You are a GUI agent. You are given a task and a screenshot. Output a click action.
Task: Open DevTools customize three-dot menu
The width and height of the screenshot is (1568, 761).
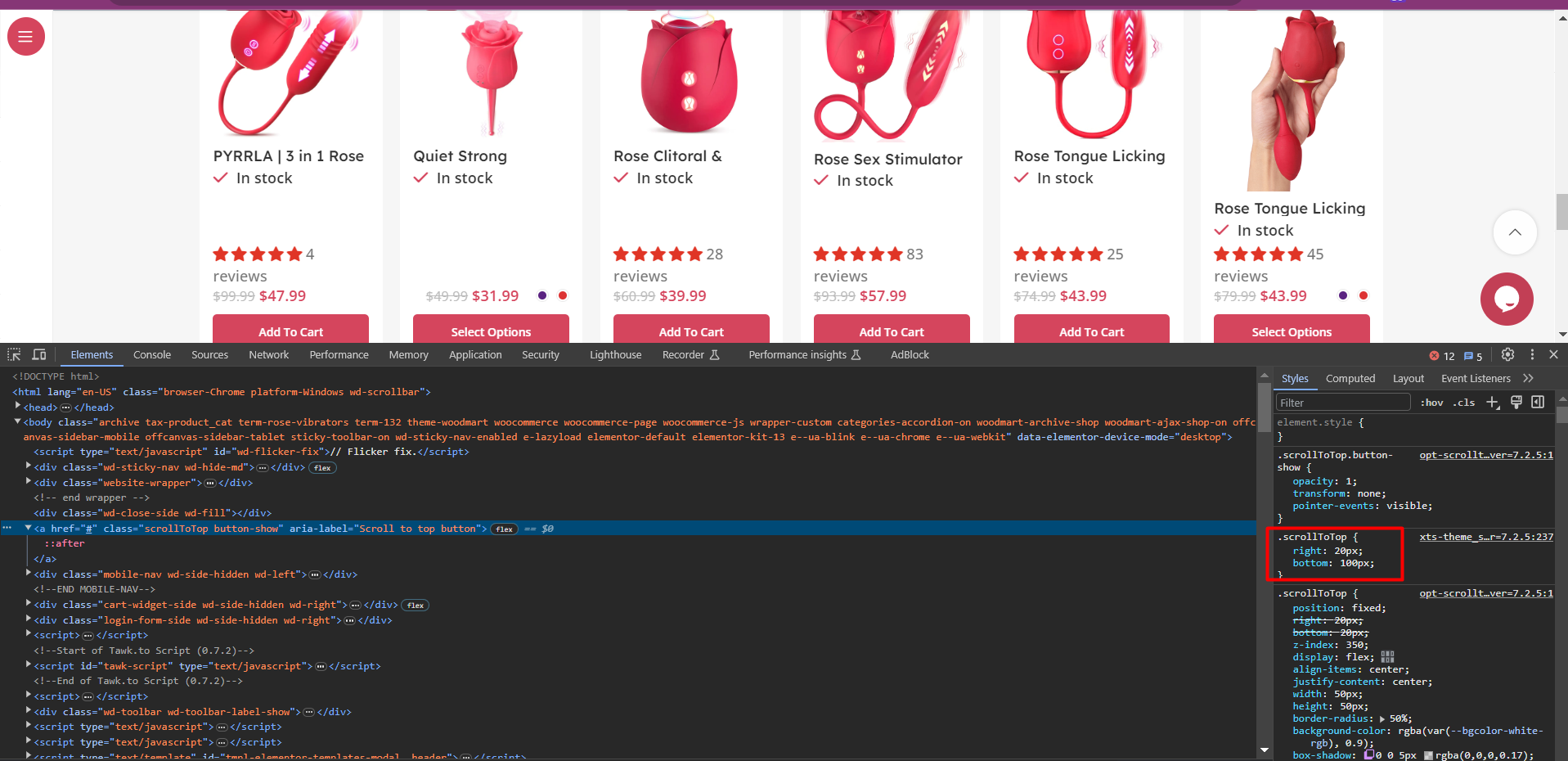click(x=1532, y=354)
